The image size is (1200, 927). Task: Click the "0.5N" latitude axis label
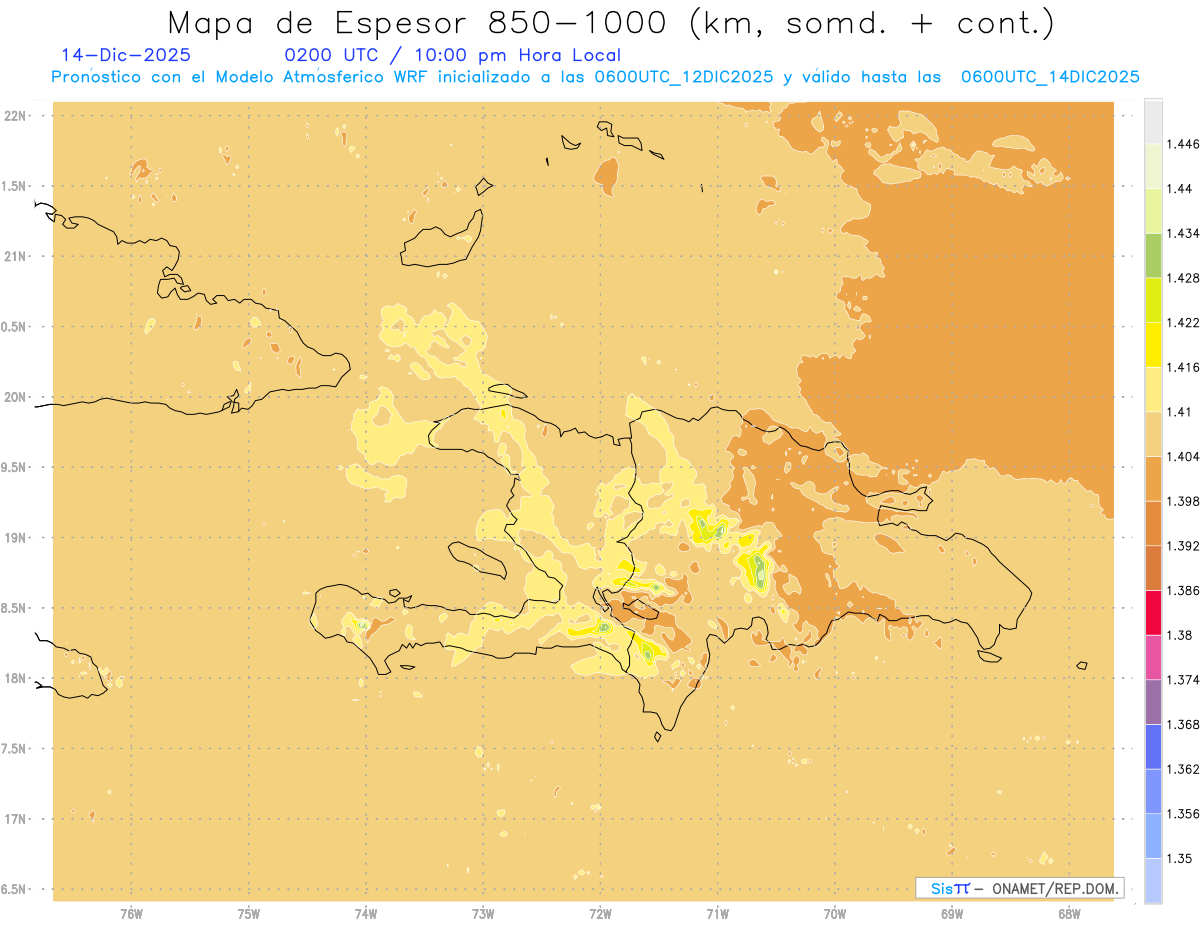tap(15, 327)
